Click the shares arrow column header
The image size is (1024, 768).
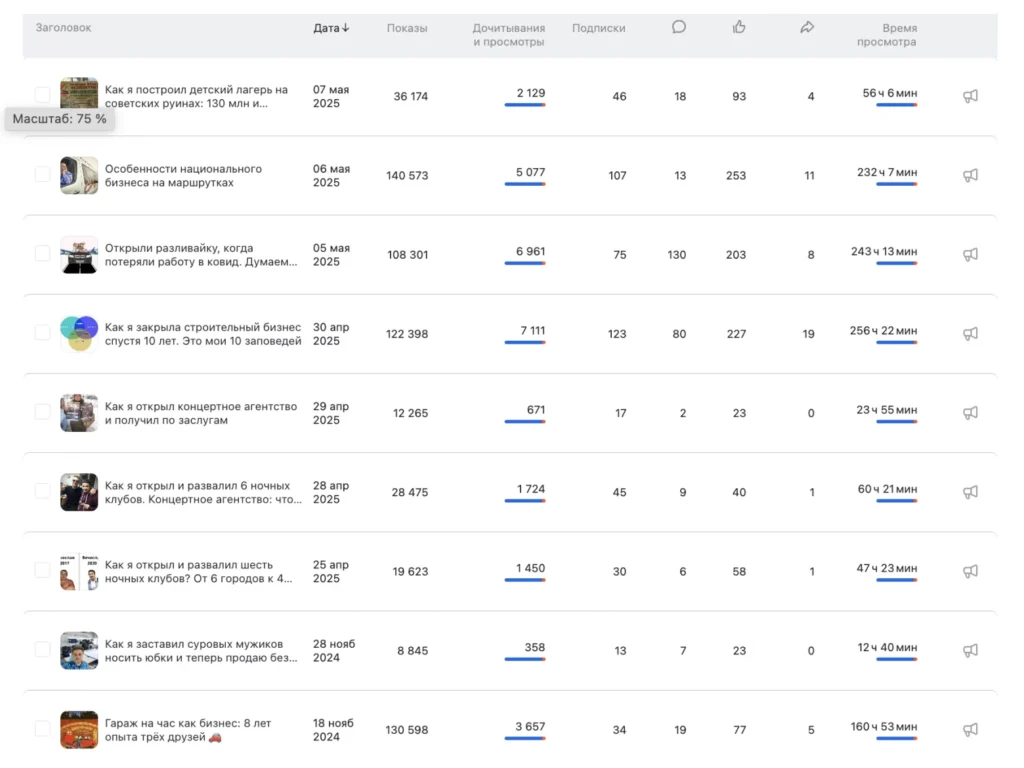click(807, 27)
